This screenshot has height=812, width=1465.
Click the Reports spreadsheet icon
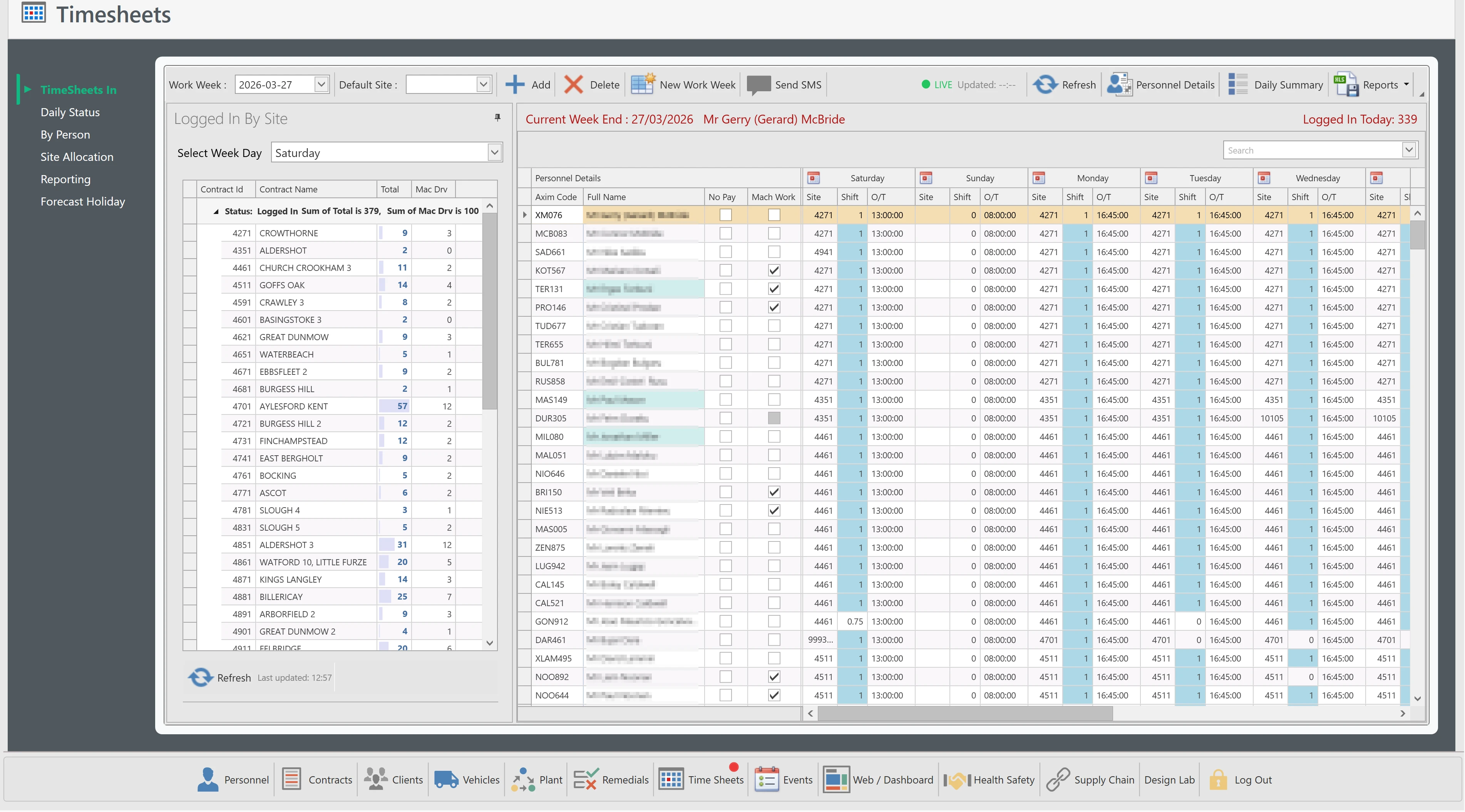pyautogui.click(x=1346, y=84)
